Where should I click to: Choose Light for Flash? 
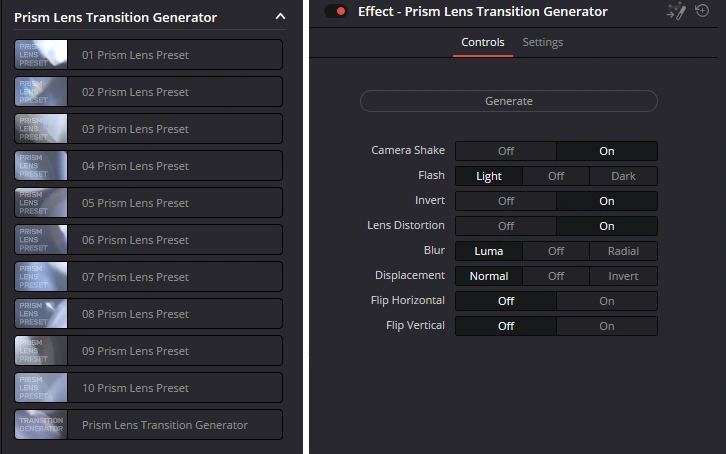489,176
